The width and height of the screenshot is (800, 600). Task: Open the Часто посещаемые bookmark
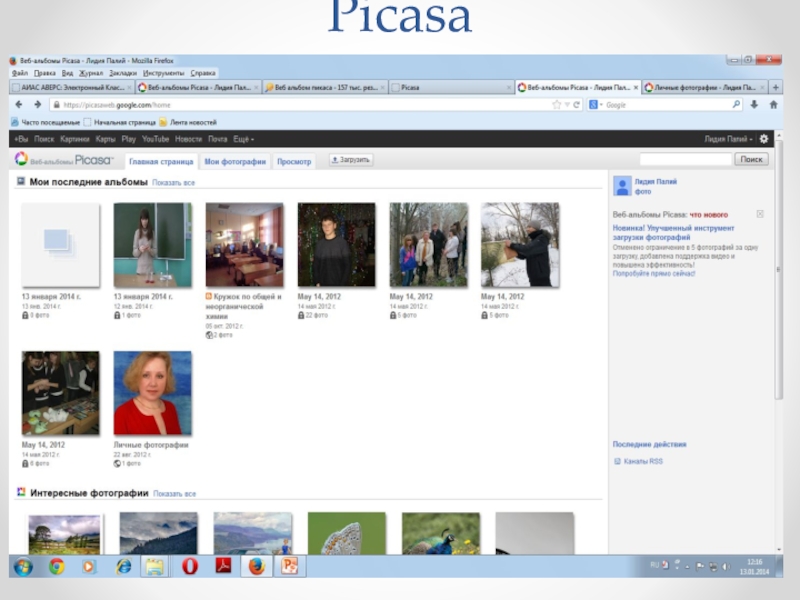pos(45,122)
